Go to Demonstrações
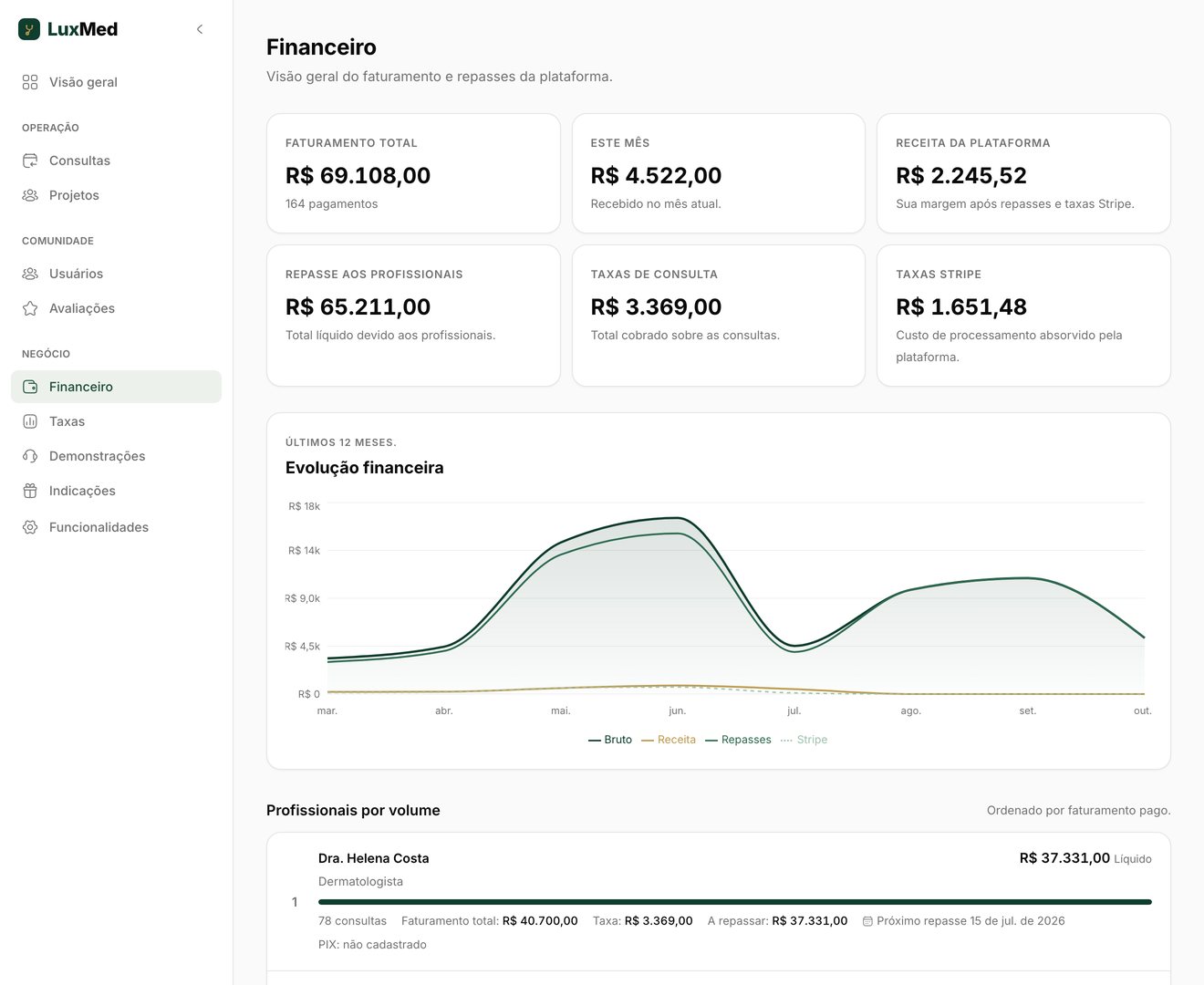 (x=116, y=456)
